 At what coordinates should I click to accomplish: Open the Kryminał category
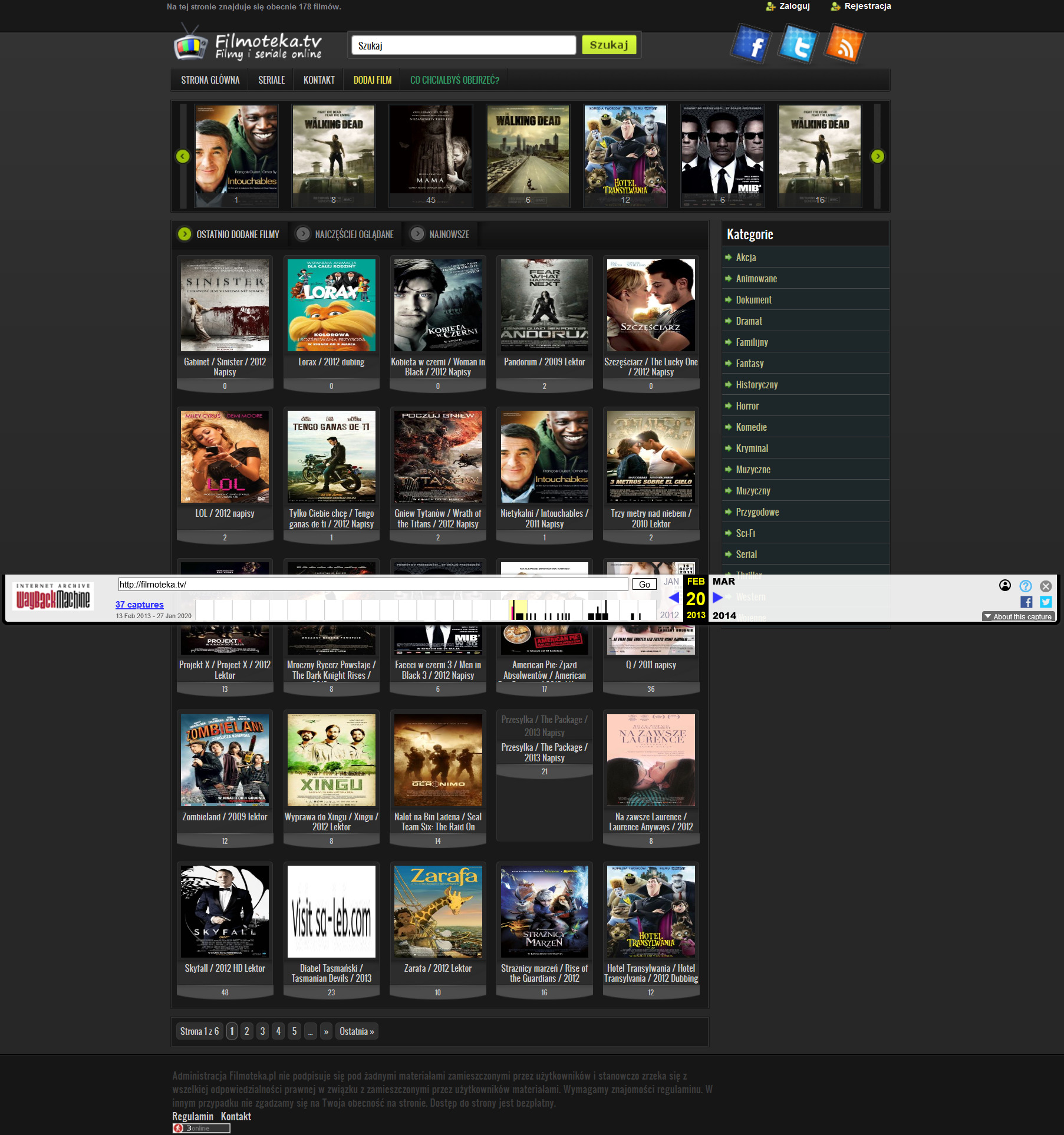(752, 448)
